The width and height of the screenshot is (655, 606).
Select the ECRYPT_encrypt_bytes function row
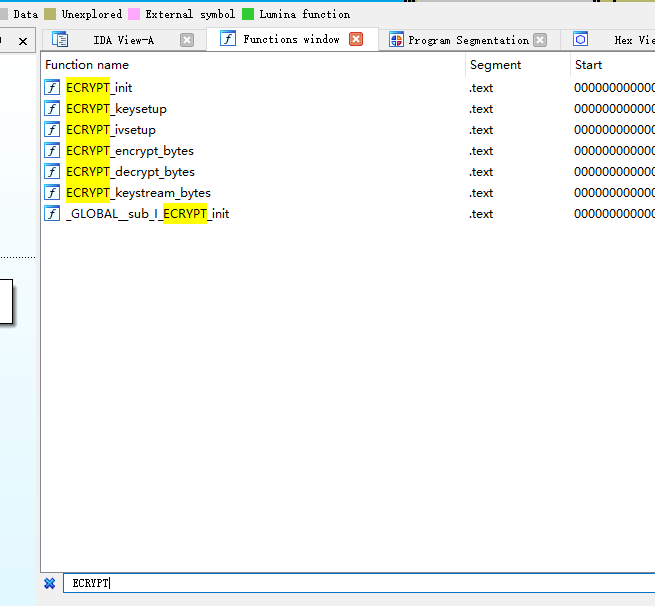click(x=348, y=150)
